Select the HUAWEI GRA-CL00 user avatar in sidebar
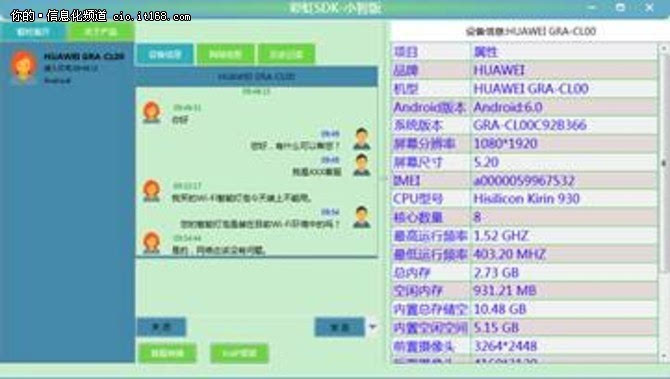The image size is (670, 379). click(23, 65)
